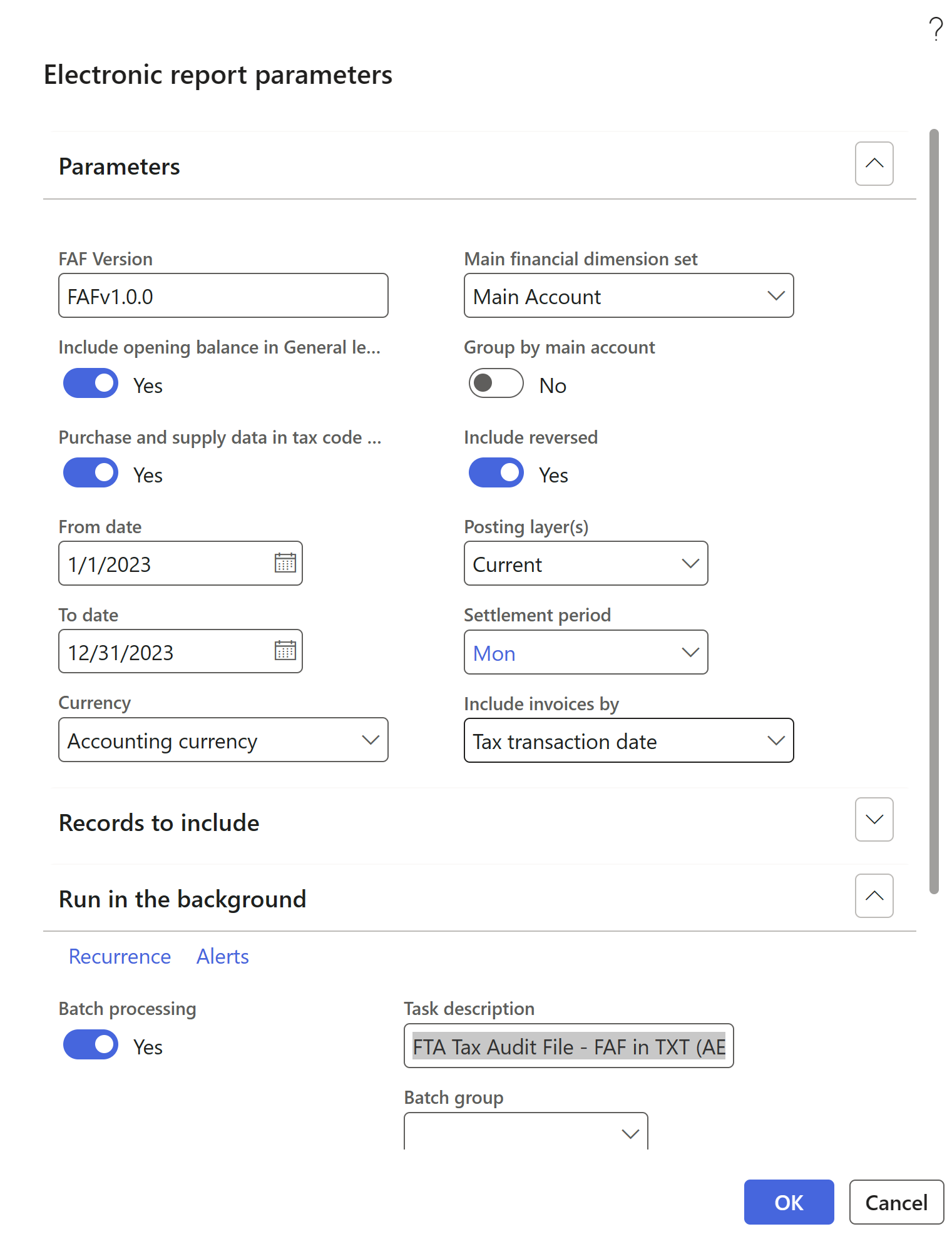Toggle the Include reversed switch
Viewport: 952px width, 1244px height.
pyautogui.click(x=496, y=473)
